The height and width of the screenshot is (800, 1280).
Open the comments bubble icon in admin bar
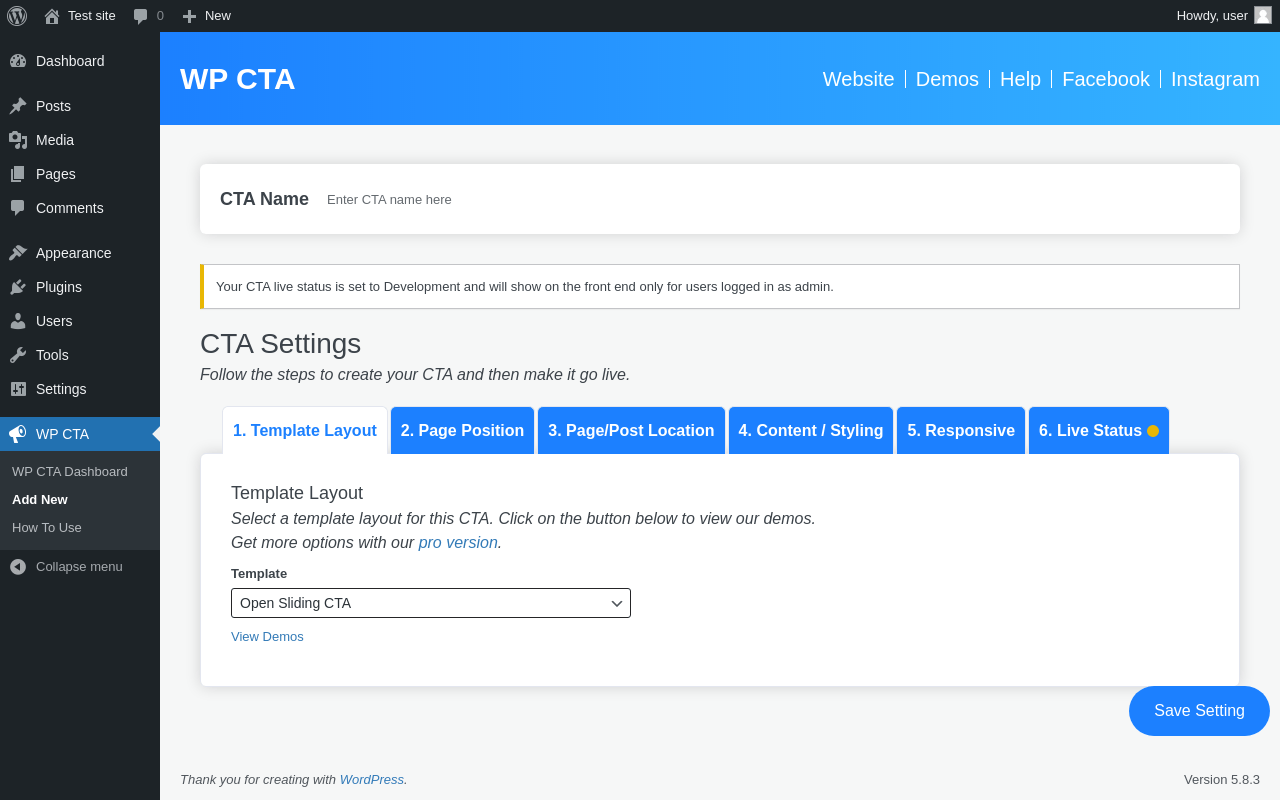[141, 16]
